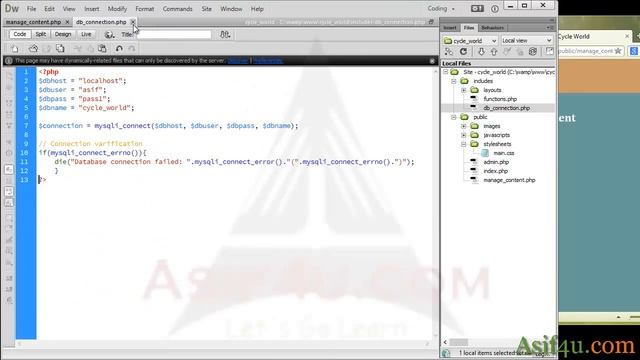
Task: Click the Save All icon
Action: pyautogui.click(x=60, y=49)
